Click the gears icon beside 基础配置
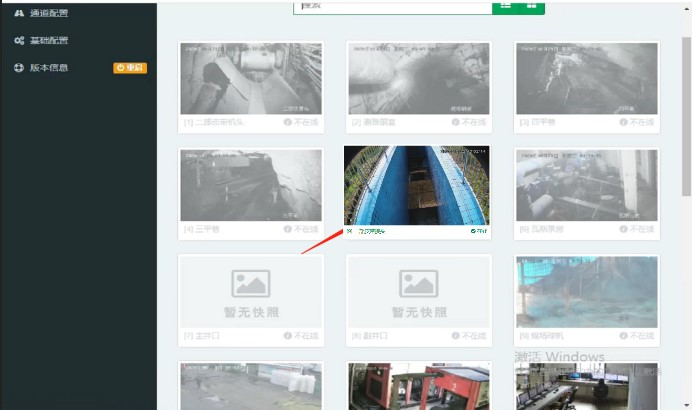 (x=19, y=41)
